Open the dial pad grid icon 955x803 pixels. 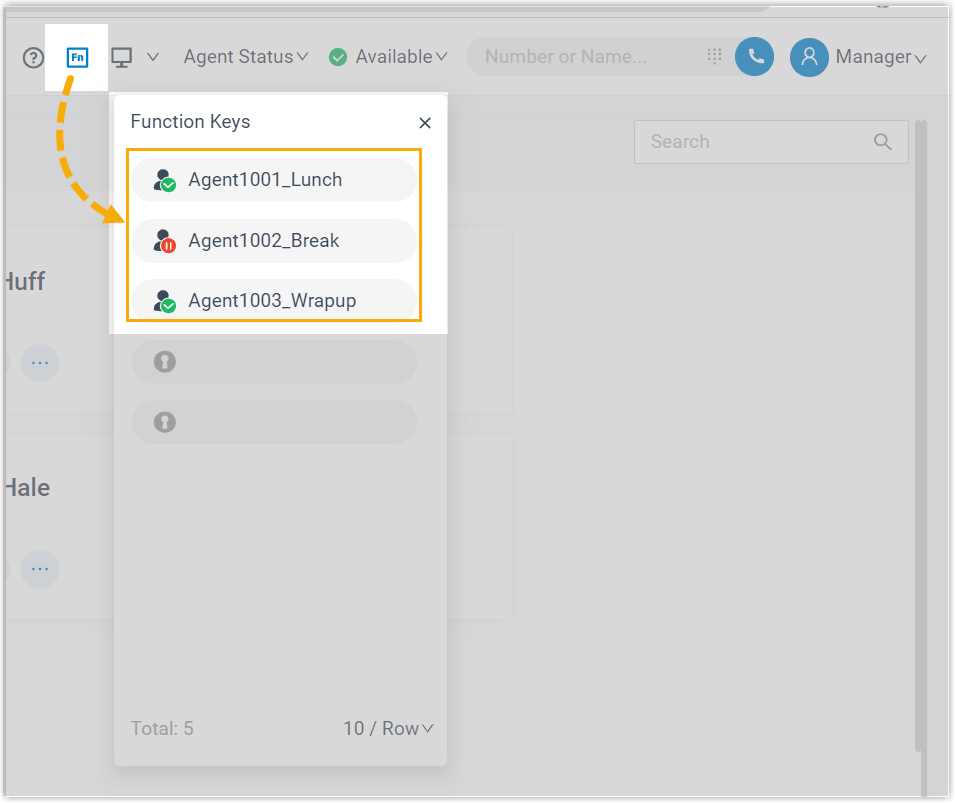(x=714, y=56)
